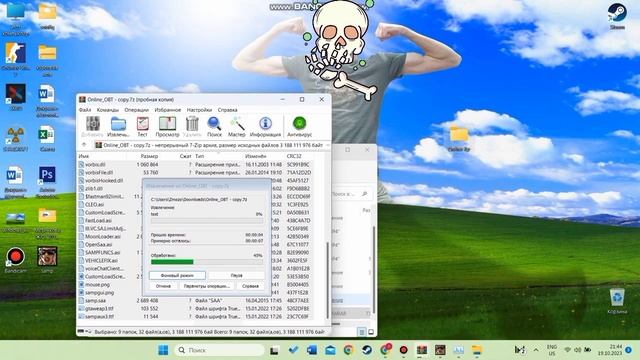Select the zlib1.dll file
Screen dimensions: 640x360
pyautogui.click(x=91, y=188)
